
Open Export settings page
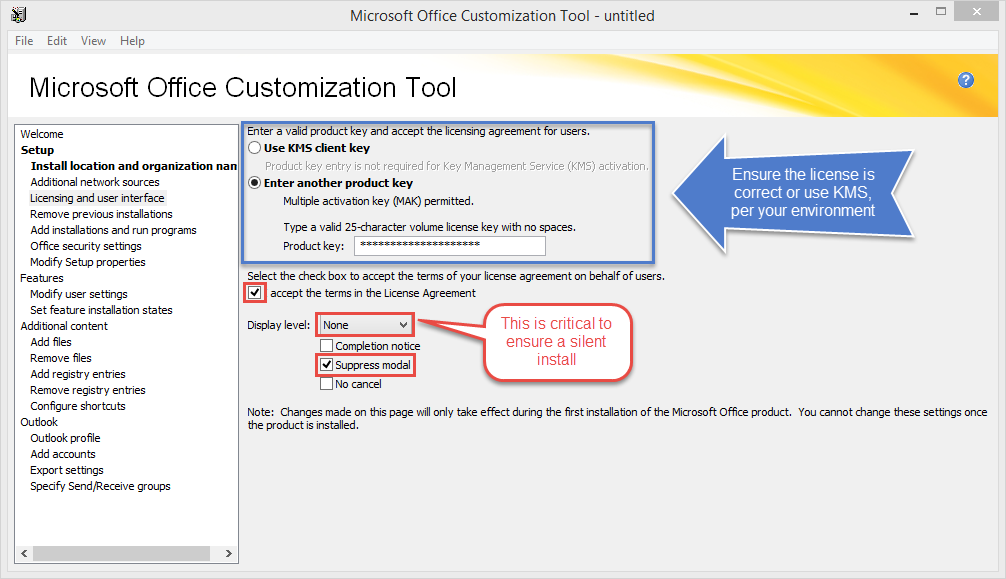coord(67,471)
